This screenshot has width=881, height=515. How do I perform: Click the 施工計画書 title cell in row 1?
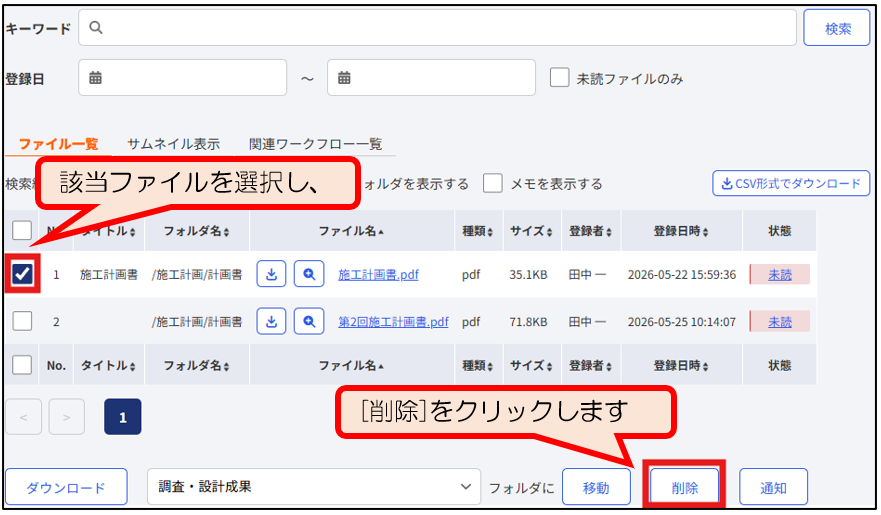pyautogui.click(x=108, y=275)
